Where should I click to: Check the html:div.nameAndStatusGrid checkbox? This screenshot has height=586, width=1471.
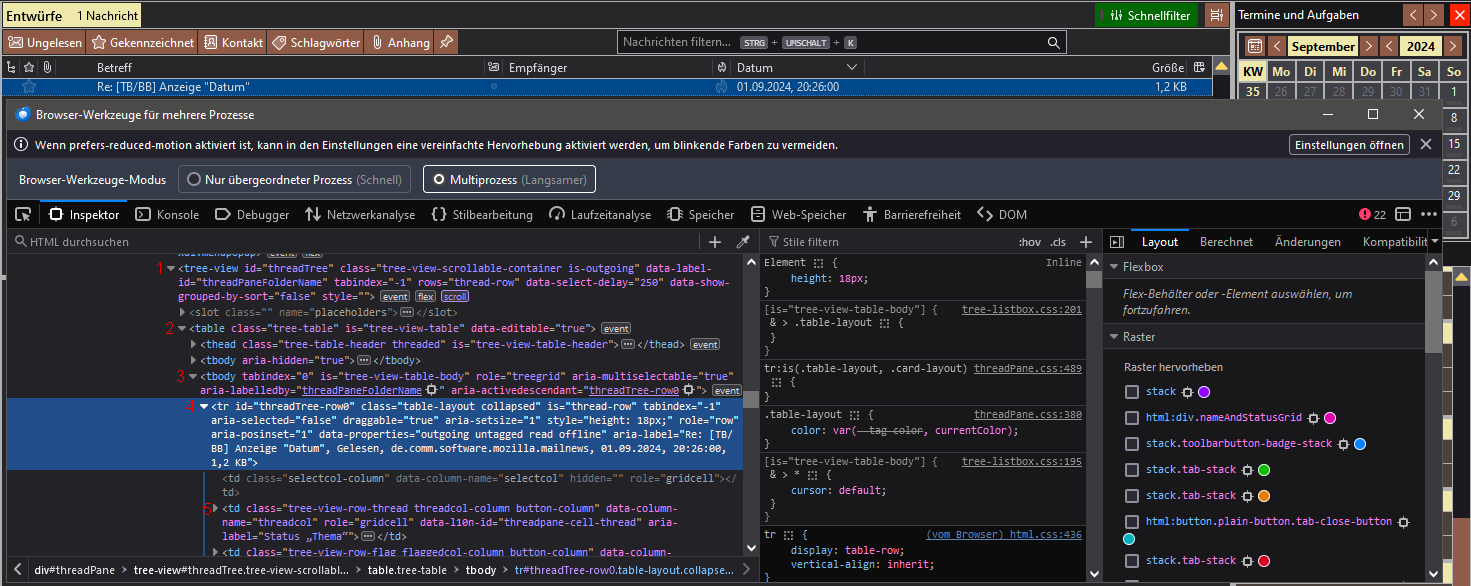coord(1132,418)
